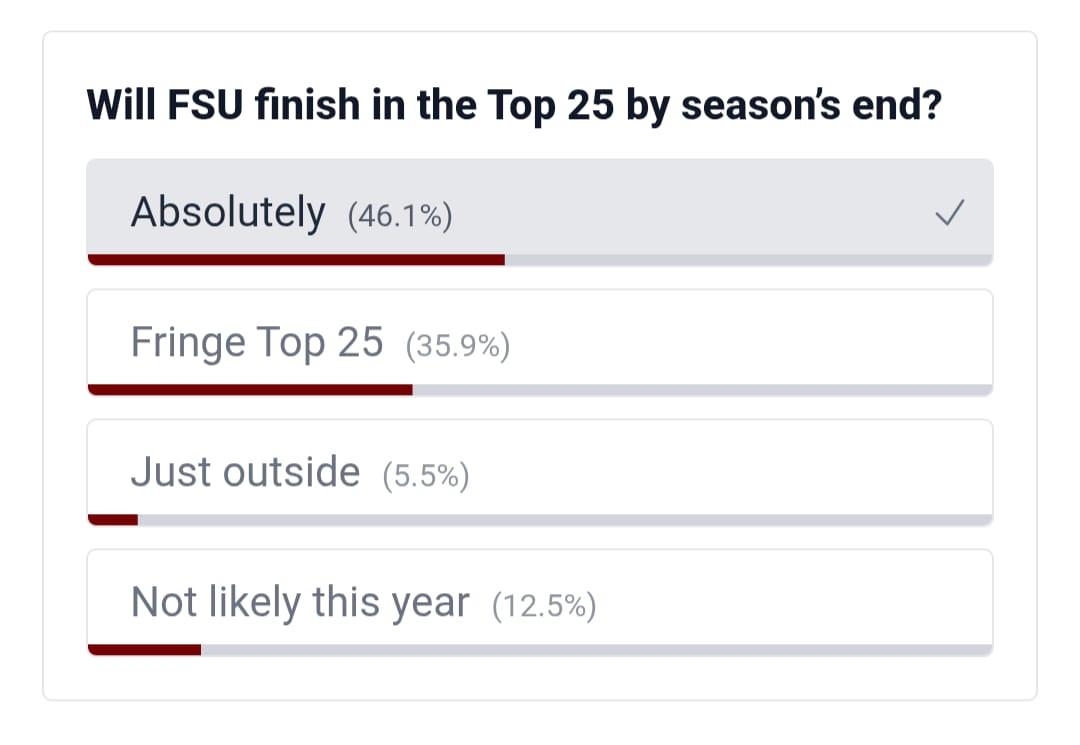Click the 35.9% percentage label

click(x=458, y=346)
